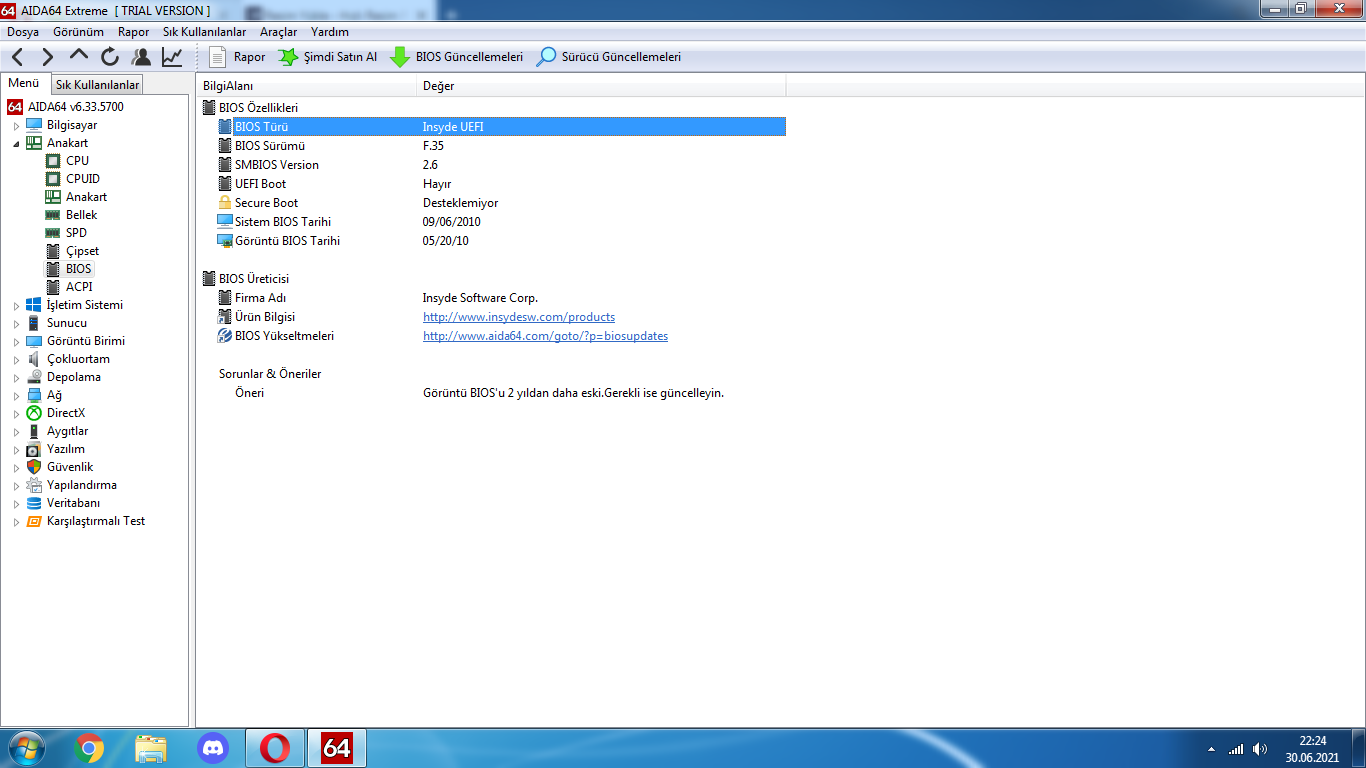Click the BilgiAlanı column header
This screenshot has height=768, width=1366.
(x=306, y=86)
